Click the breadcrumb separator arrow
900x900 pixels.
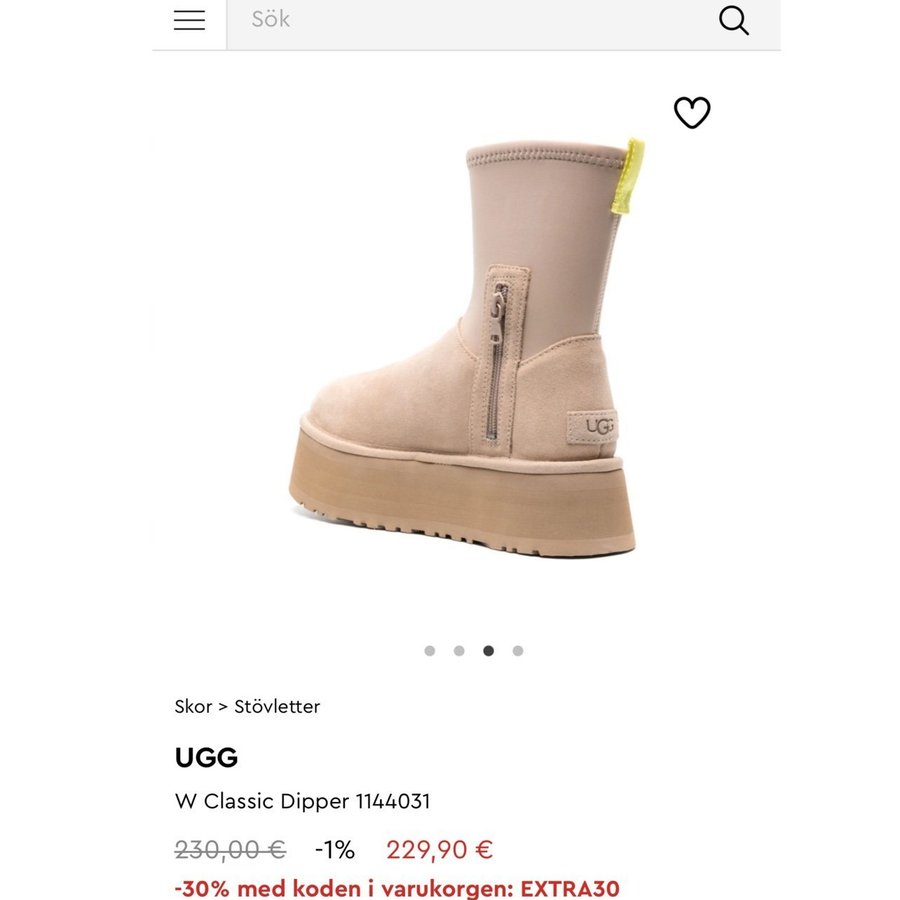click(x=223, y=707)
